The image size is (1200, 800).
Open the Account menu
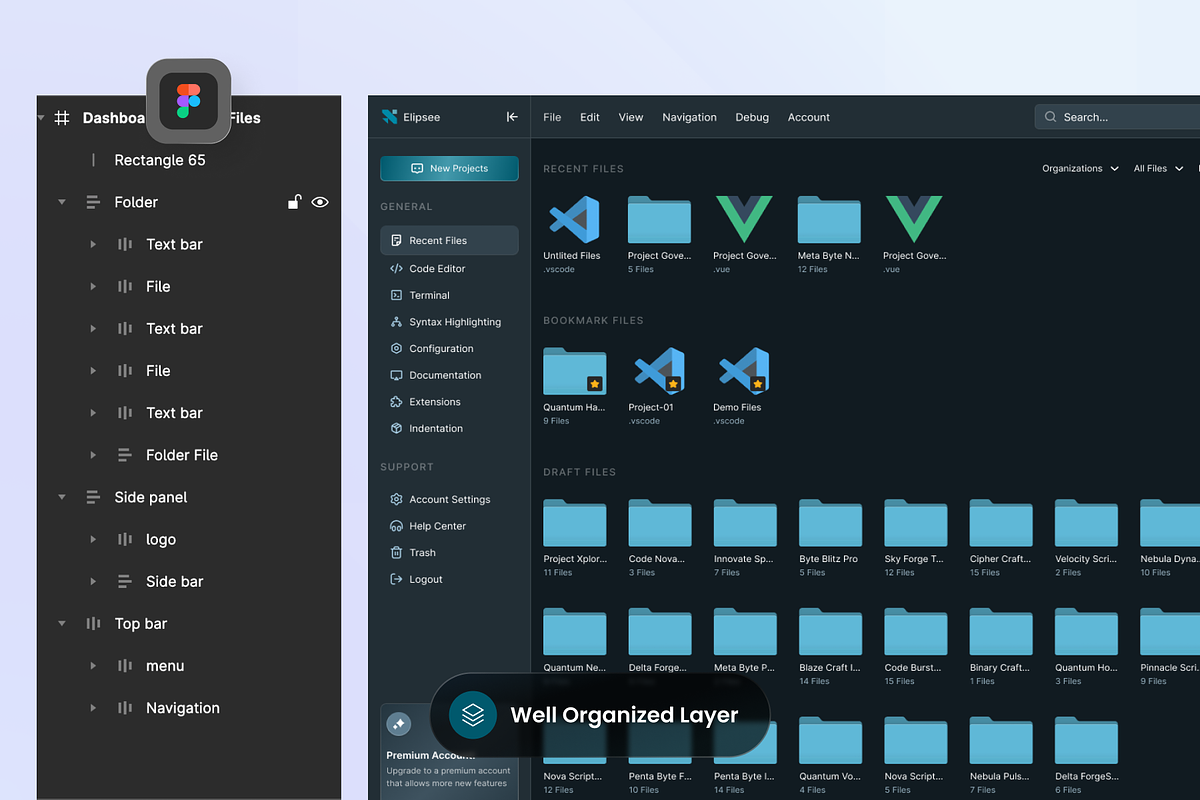tap(809, 117)
